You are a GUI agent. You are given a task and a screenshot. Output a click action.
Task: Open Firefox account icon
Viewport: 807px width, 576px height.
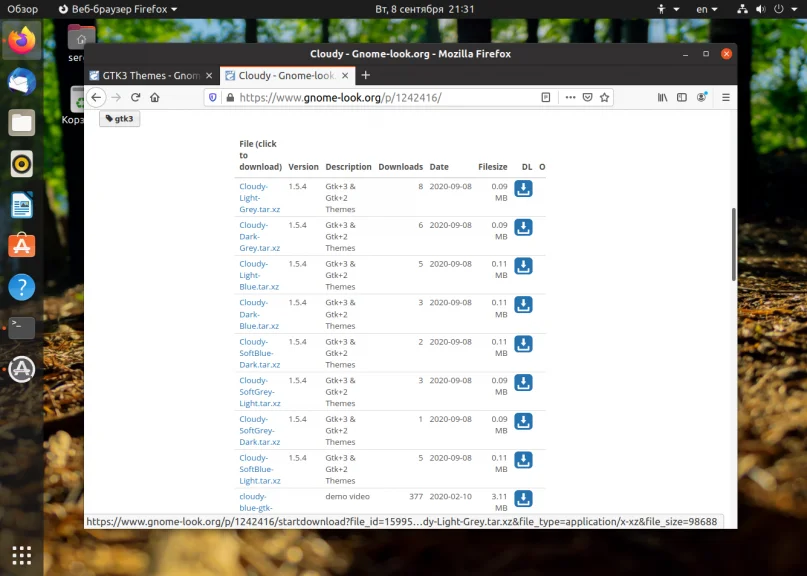click(701, 97)
